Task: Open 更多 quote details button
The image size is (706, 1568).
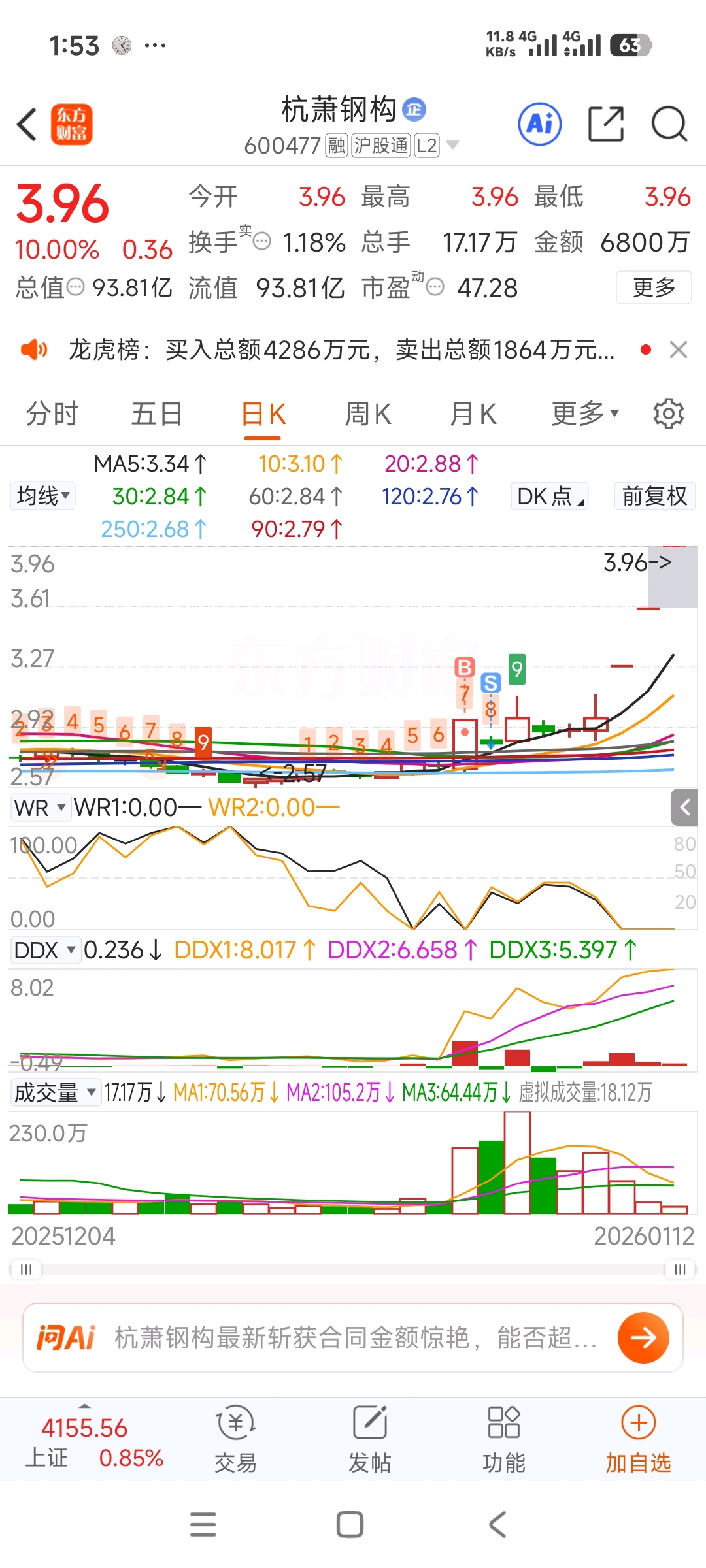Action: click(654, 287)
